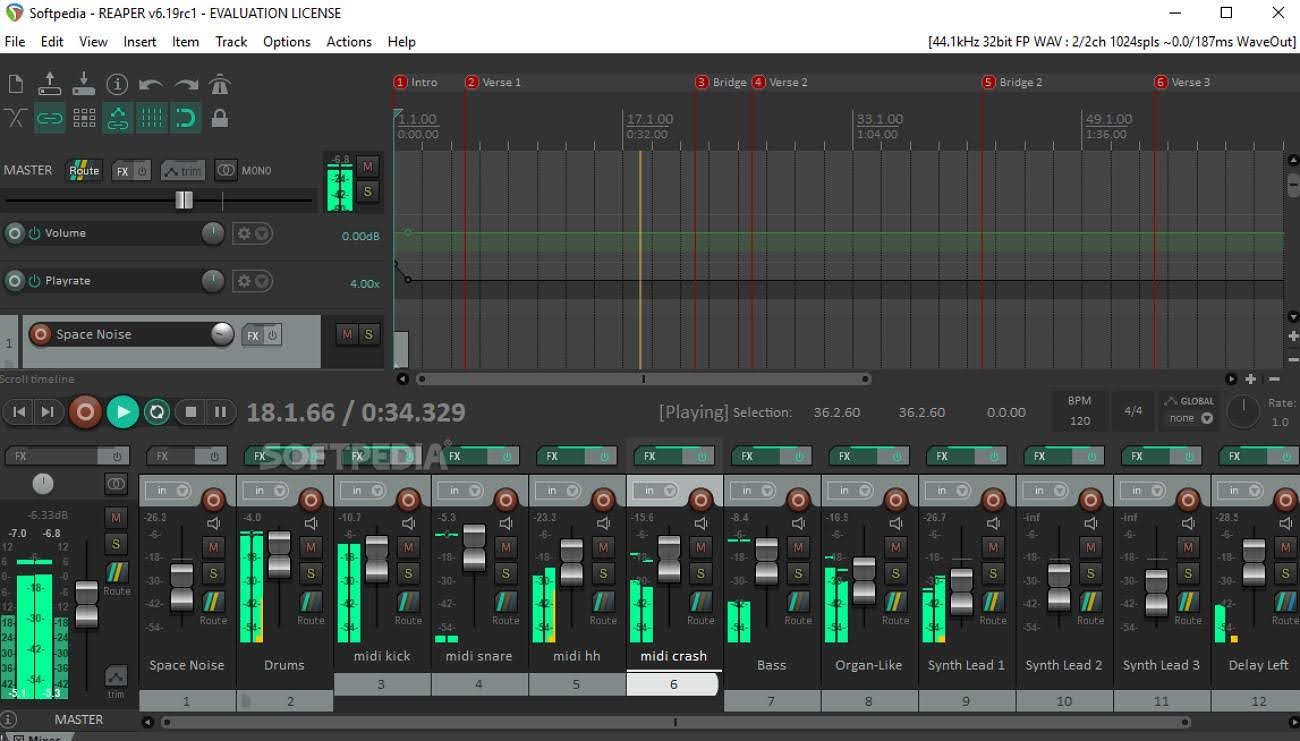Viewport: 1300px width, 741px height.
Task: Toggle the locking padlock icon
Action: 220,118
